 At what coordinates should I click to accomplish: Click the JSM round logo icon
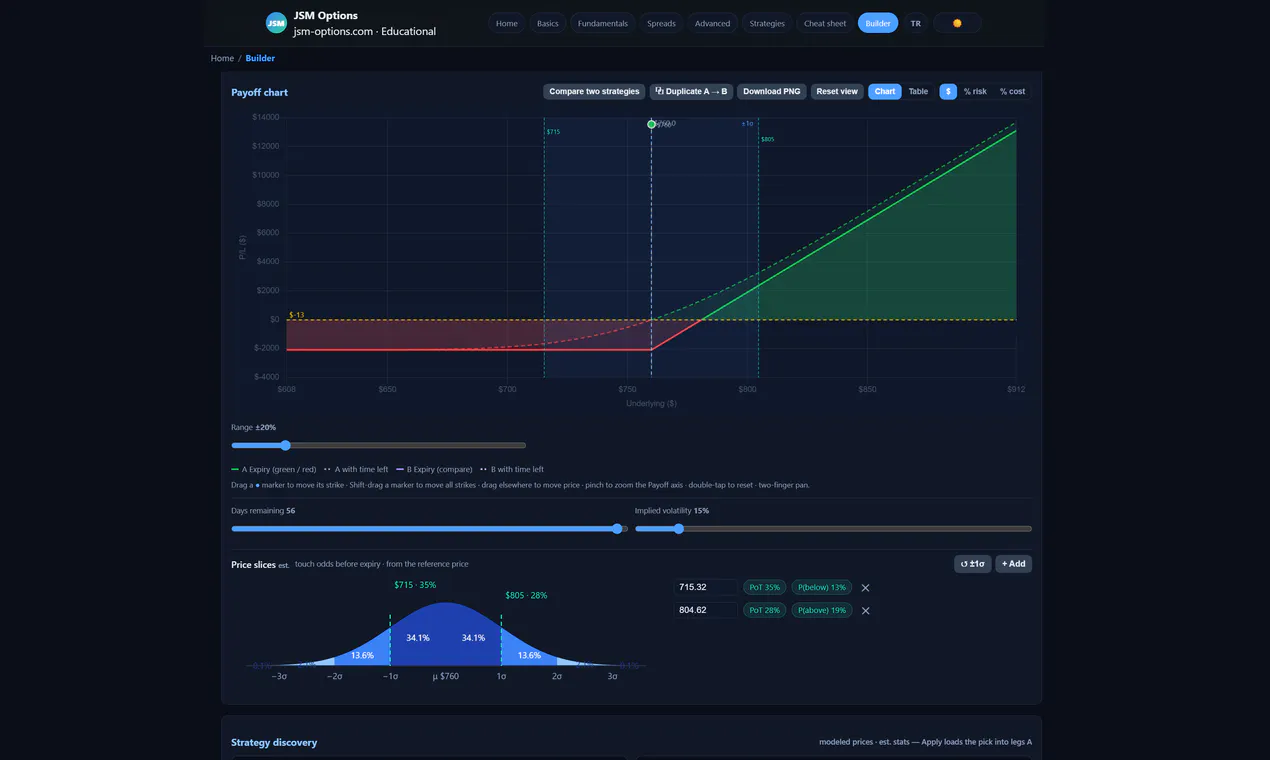(276, 23)
